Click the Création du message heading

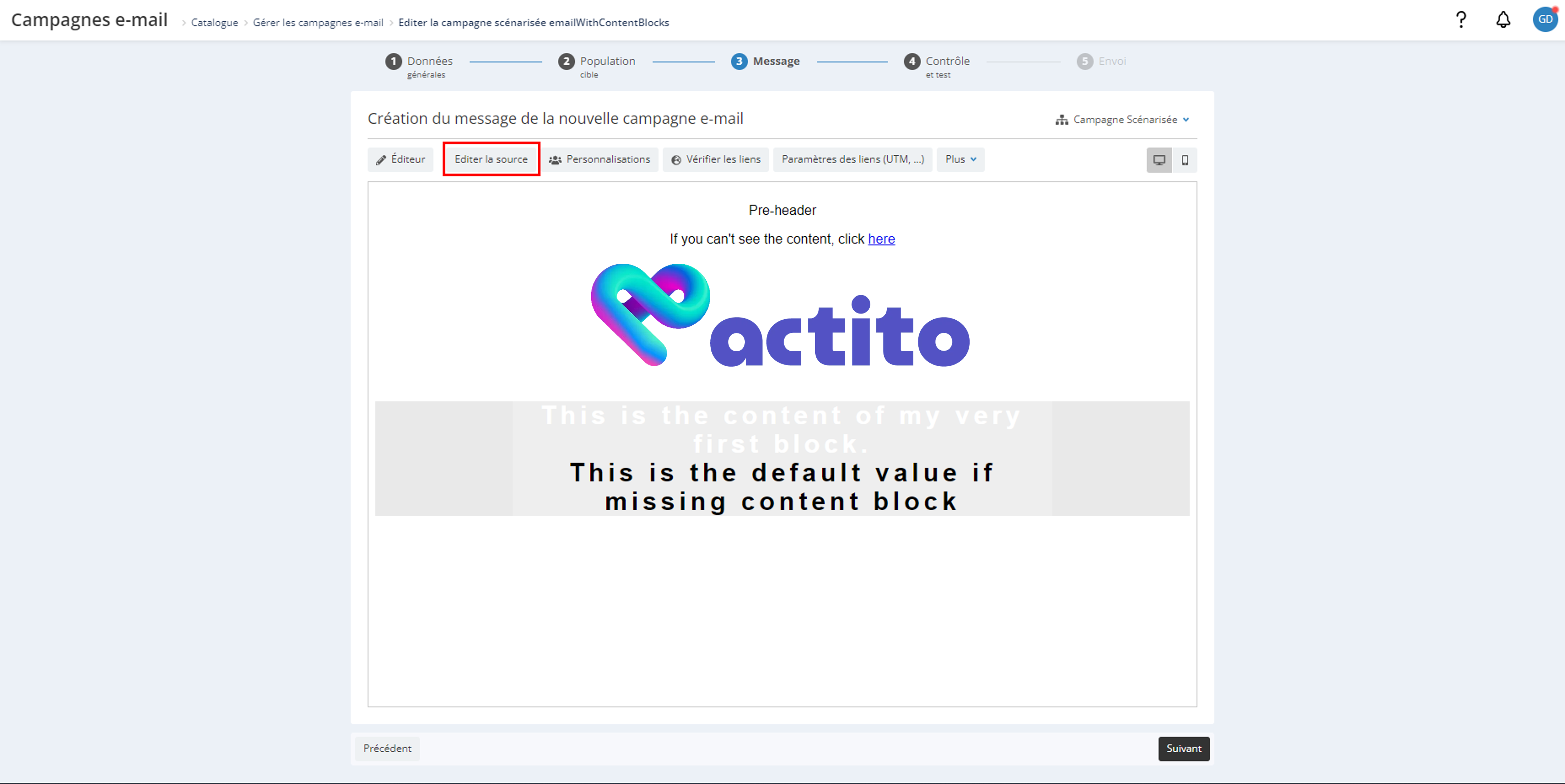pos(555,118)
